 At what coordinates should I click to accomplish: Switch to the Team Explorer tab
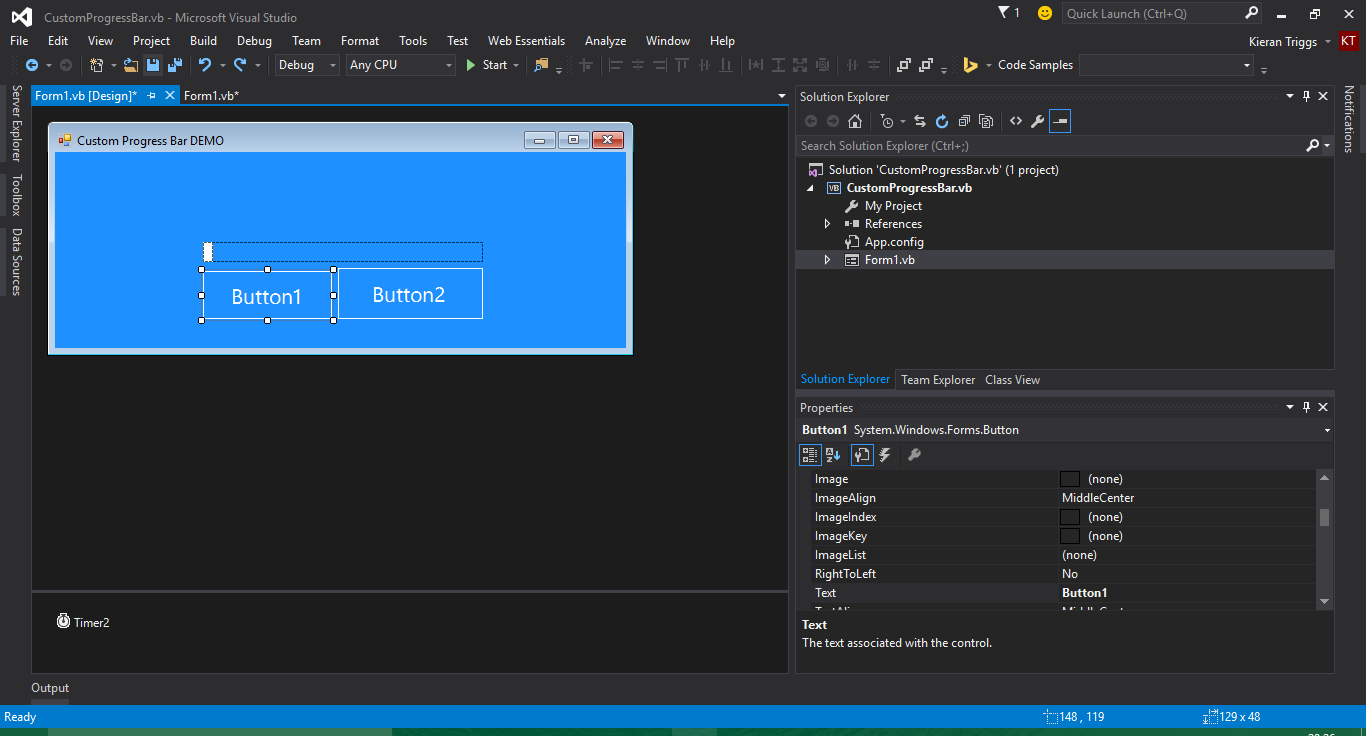click(938, 380)
